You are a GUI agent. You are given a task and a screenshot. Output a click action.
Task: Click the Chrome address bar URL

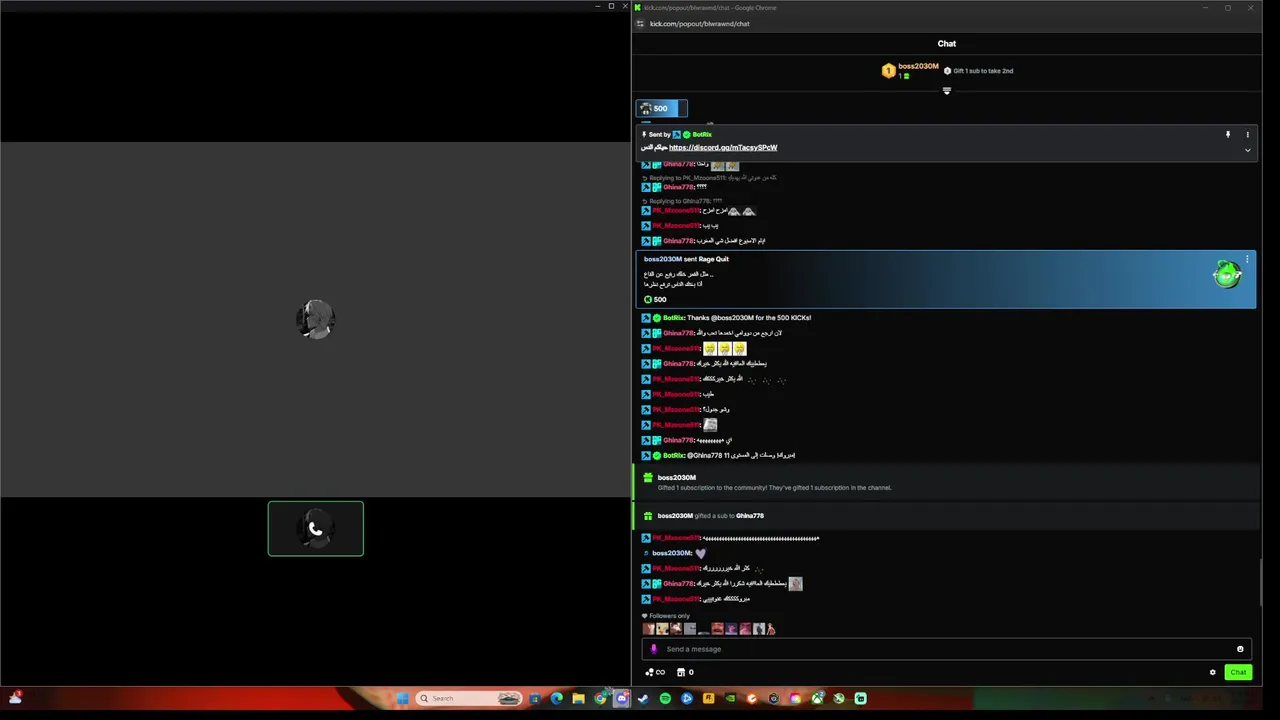pyautogui.click(x=699, y=24)
